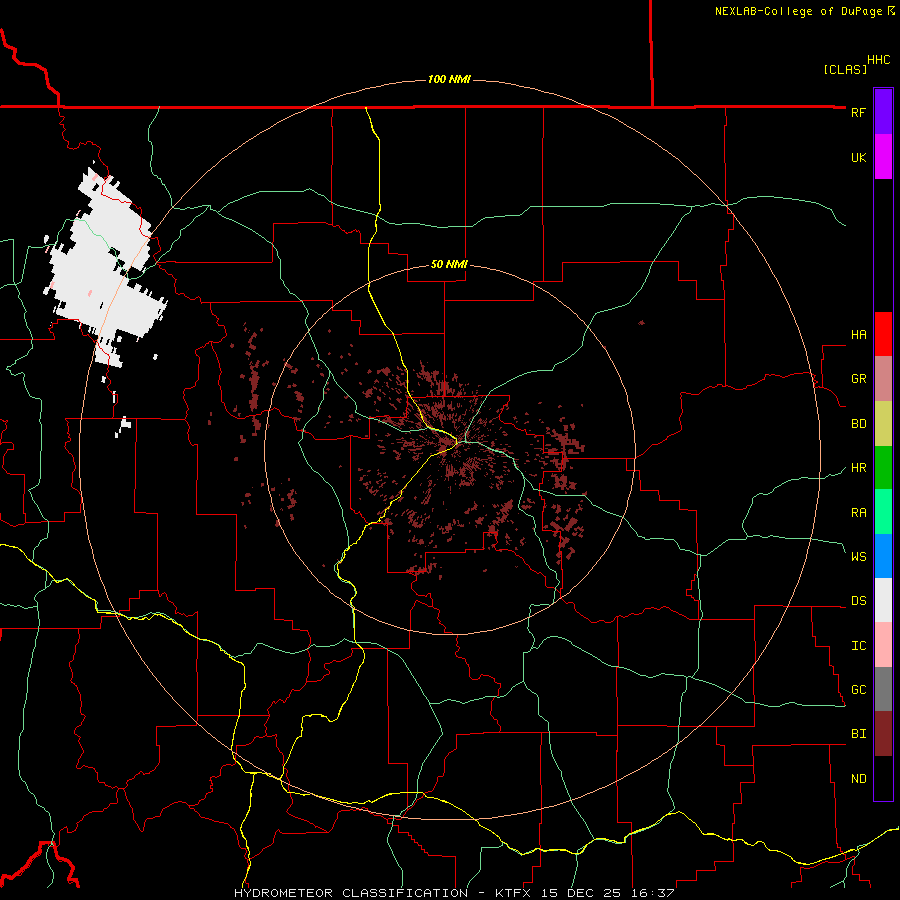Click the ND legend label
This screenshot has width=900, height=900.
pos(858,779)
